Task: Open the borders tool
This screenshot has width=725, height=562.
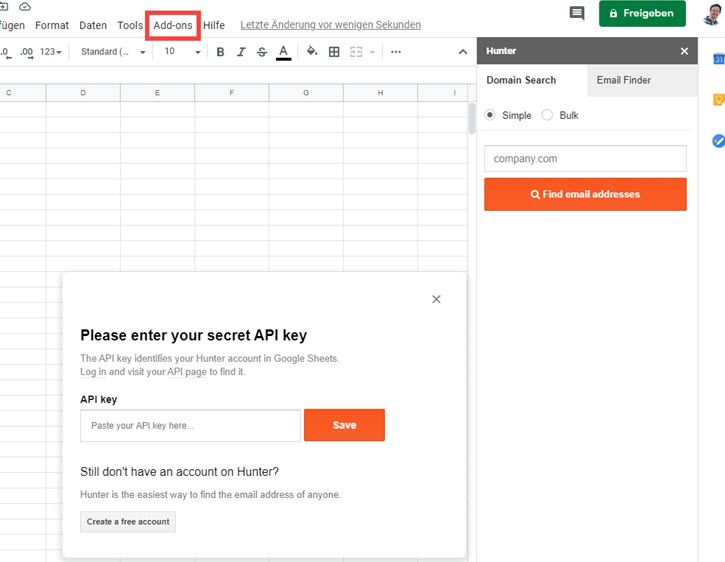Action: point(334,52)
